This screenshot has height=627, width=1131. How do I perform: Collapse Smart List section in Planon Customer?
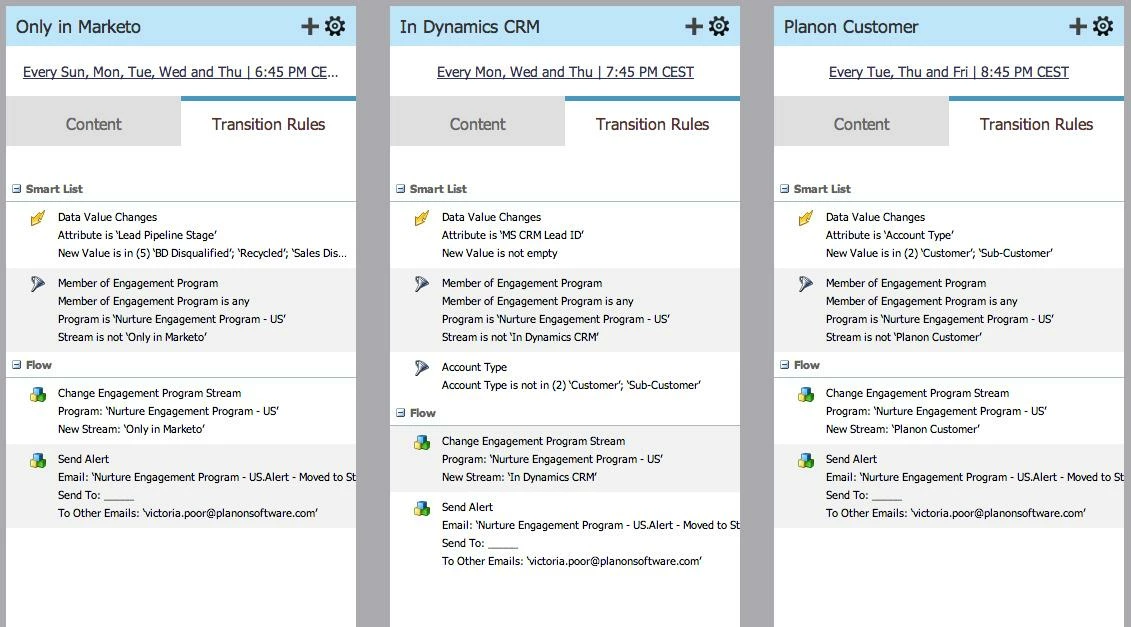(x=784, y=189)
